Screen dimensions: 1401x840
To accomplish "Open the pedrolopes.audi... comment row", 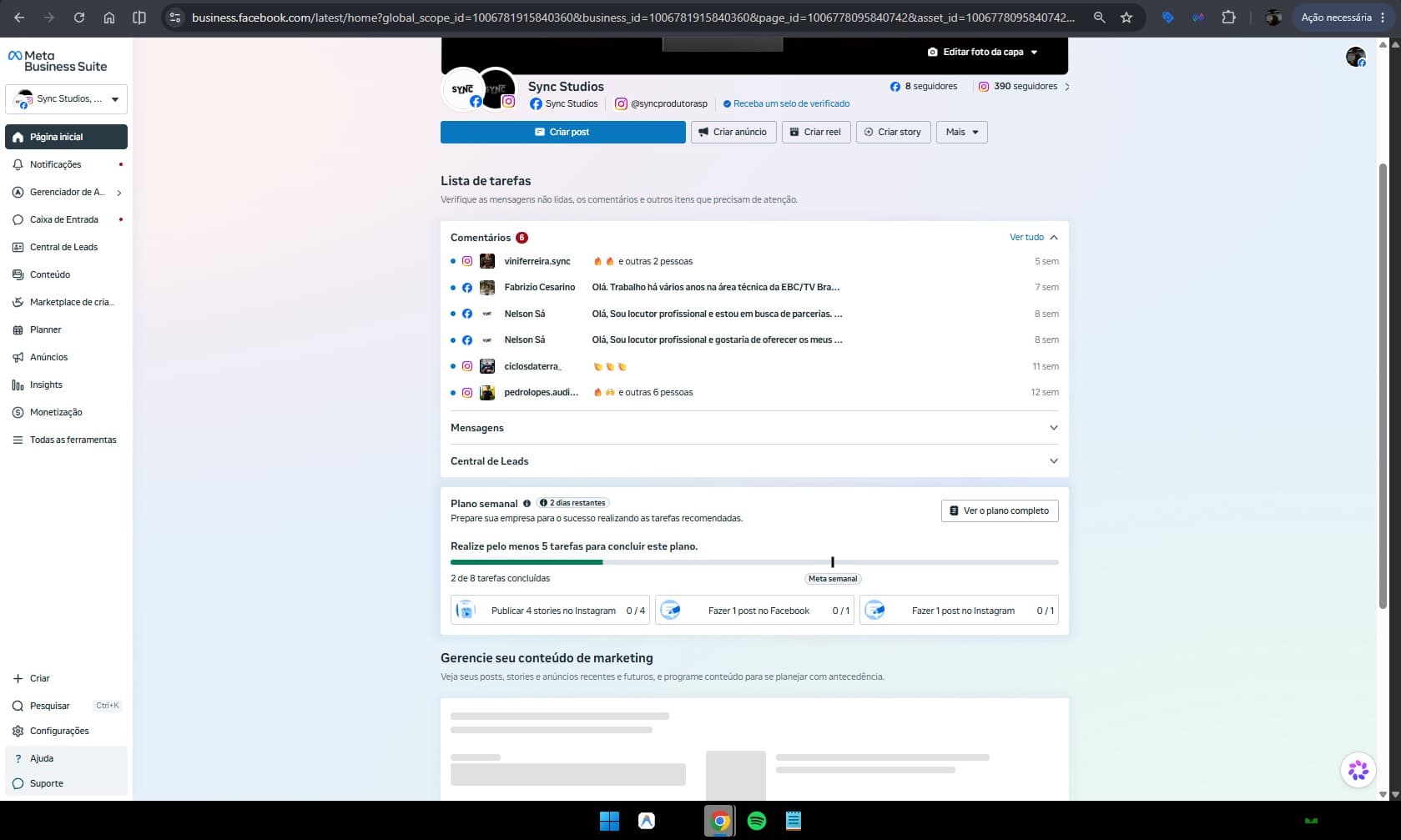I will (x=754, y=392).
